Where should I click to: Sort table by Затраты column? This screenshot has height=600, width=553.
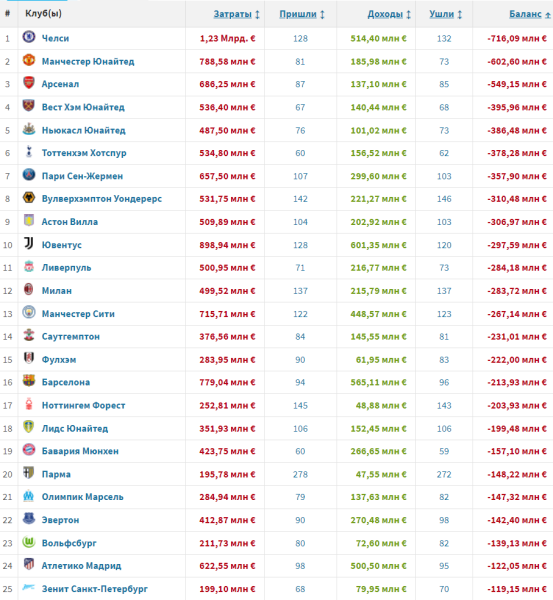coord(232,14)
